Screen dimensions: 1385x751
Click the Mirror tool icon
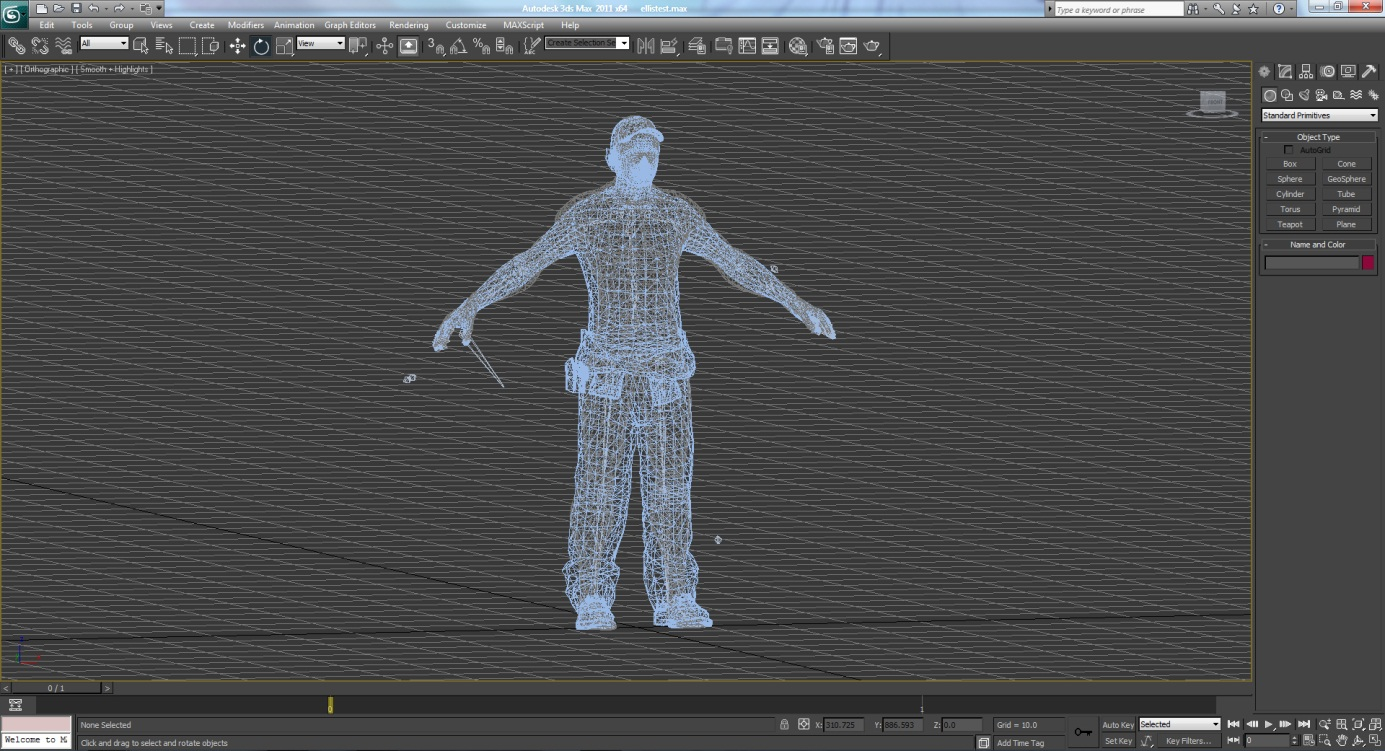[x=645, y=46]
